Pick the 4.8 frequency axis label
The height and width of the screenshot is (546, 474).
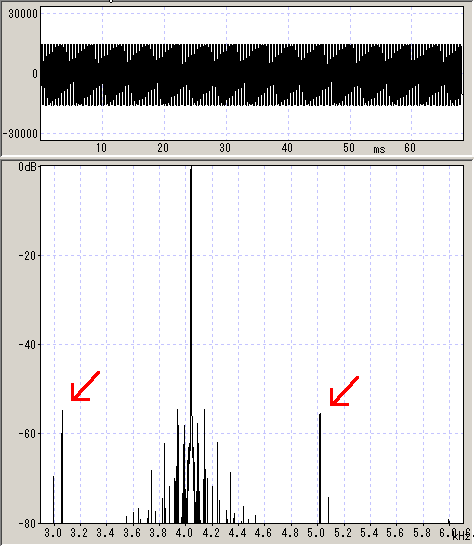[x=291, y=533]
